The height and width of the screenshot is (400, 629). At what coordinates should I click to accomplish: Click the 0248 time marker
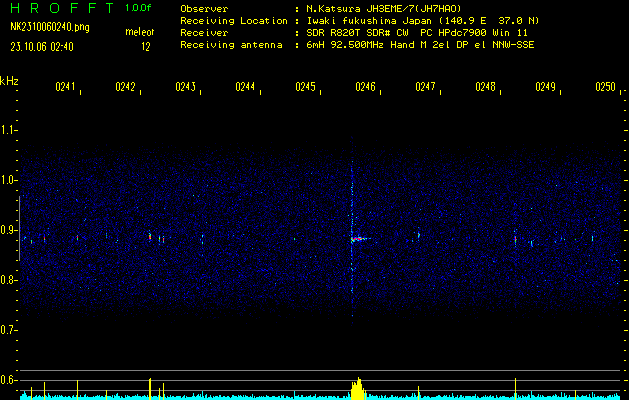click(x=485, y=88)
